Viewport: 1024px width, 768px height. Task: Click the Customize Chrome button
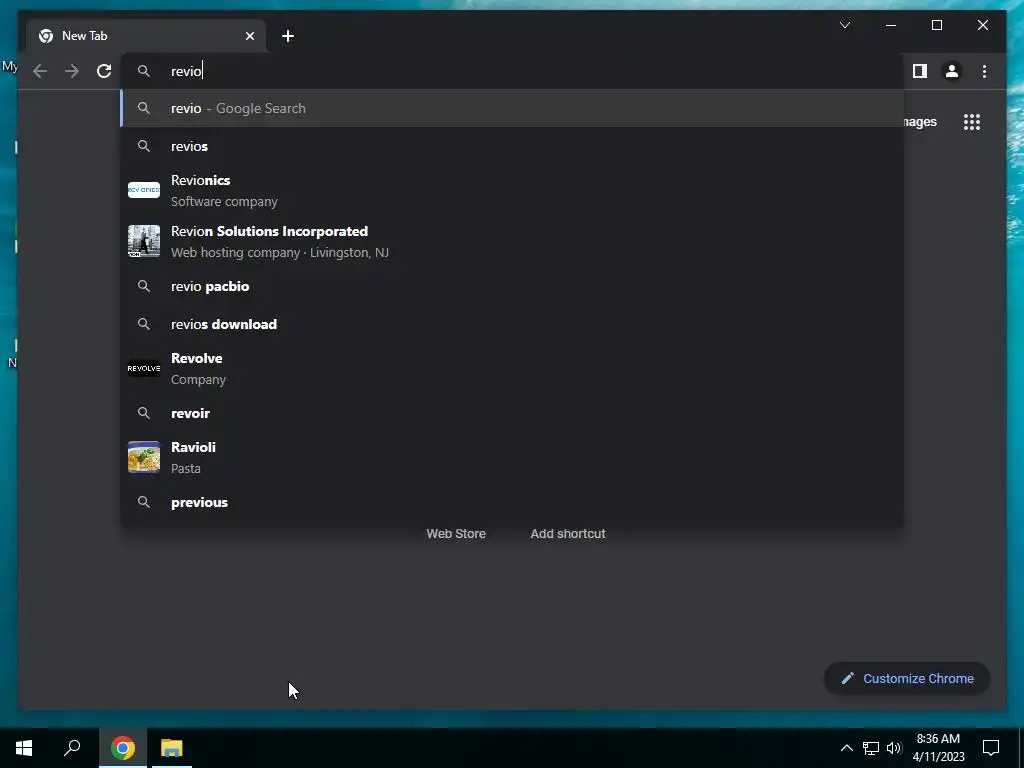pyautogui.click(x=907, y=679)
